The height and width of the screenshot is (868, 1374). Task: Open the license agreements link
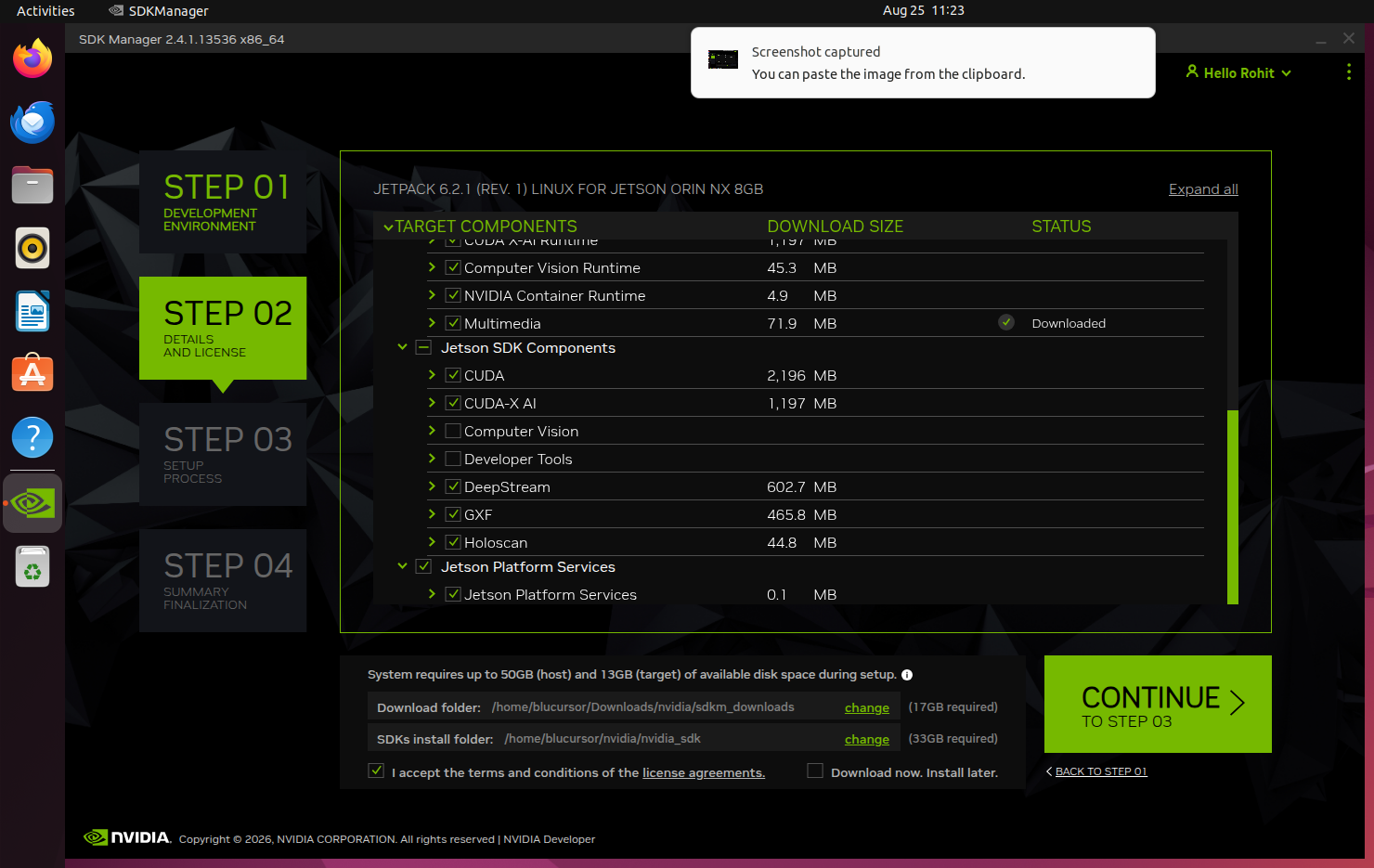click(x=704, y=772)
